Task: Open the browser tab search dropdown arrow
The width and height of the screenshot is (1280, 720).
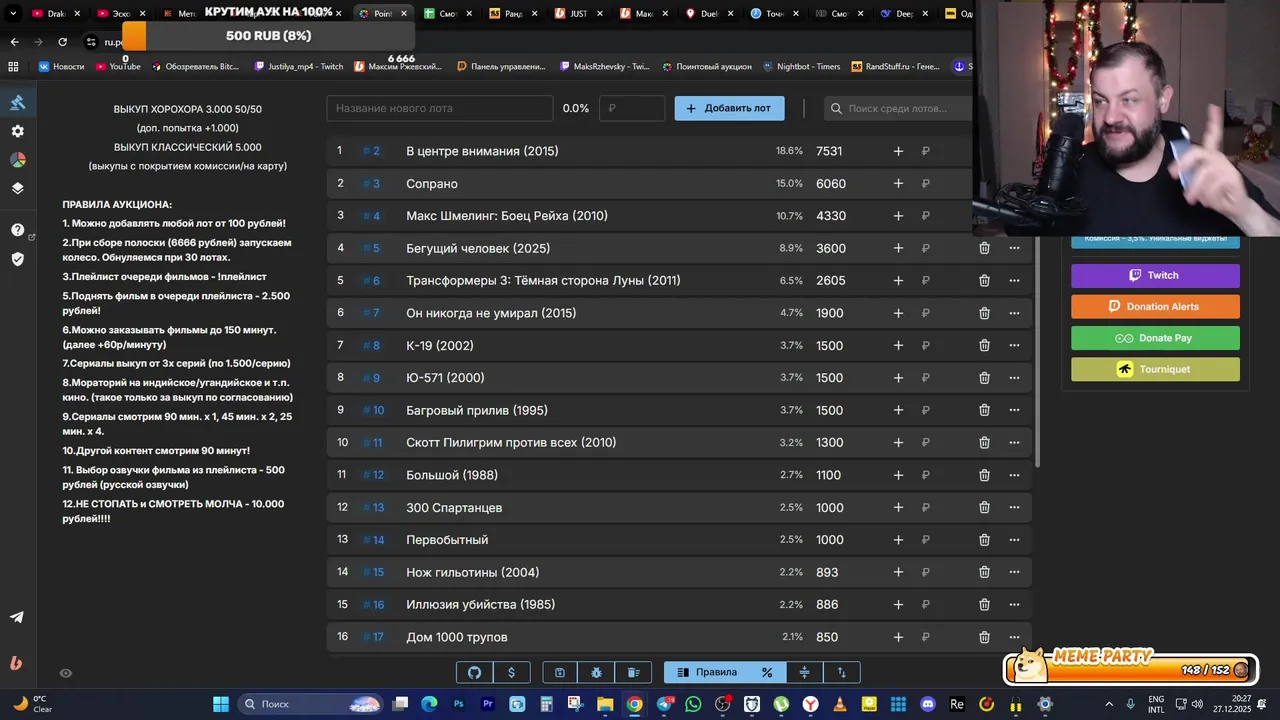Action: click(13, 14)
